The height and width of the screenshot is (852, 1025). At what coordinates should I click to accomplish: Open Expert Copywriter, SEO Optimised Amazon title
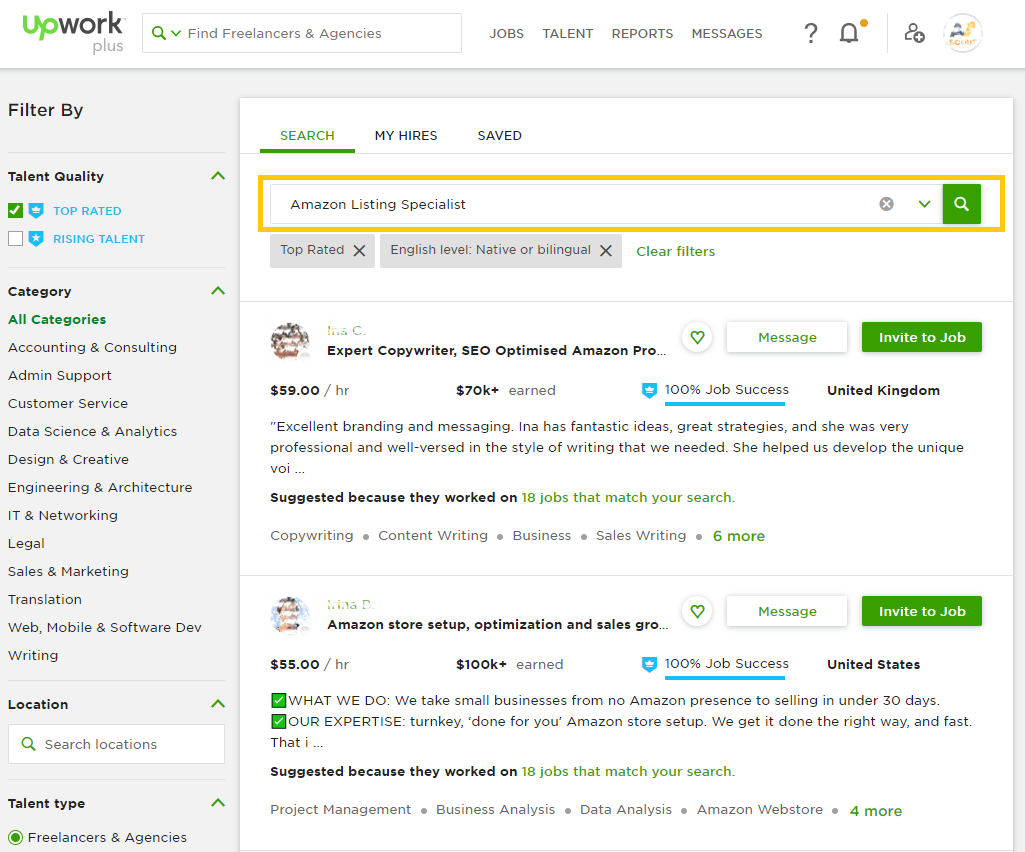point(497,350)
